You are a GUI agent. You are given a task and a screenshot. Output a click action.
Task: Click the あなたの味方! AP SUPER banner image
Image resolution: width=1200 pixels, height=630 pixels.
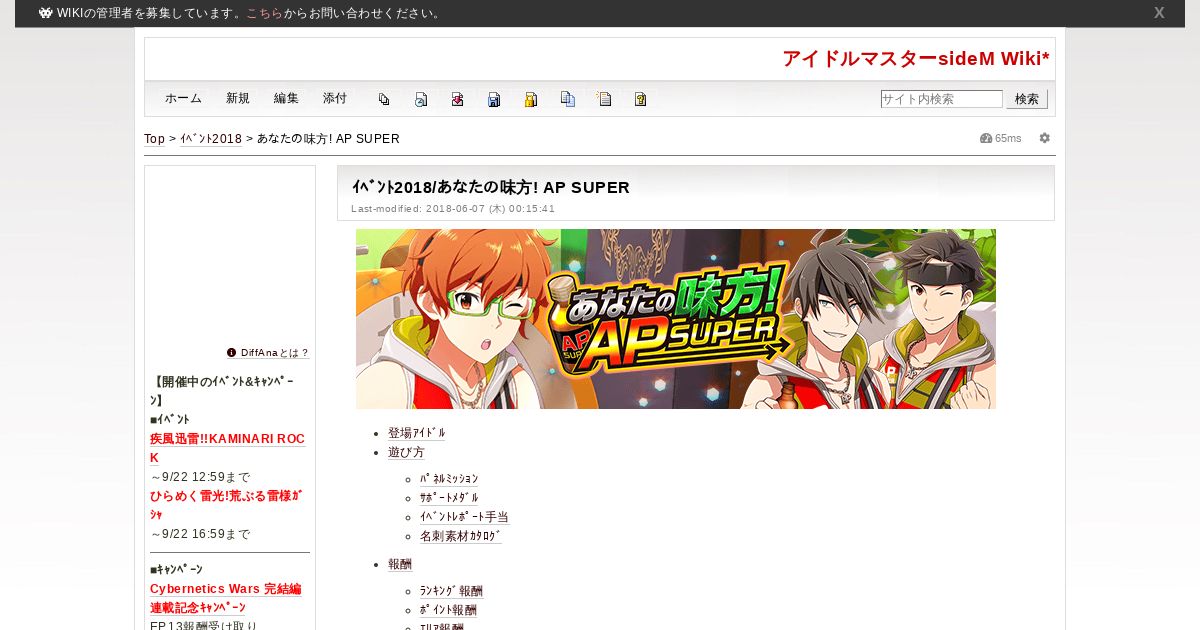[676, 319]
